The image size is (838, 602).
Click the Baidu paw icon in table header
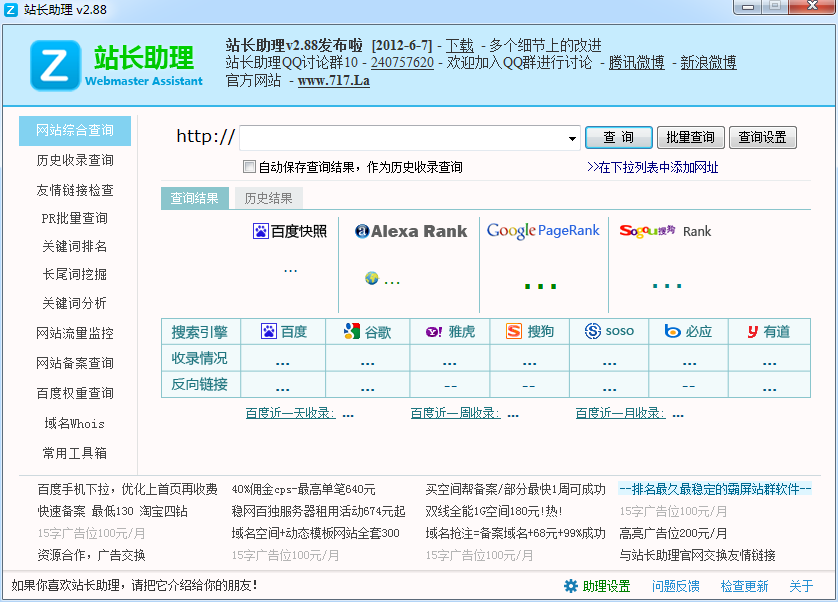[268, 331]
